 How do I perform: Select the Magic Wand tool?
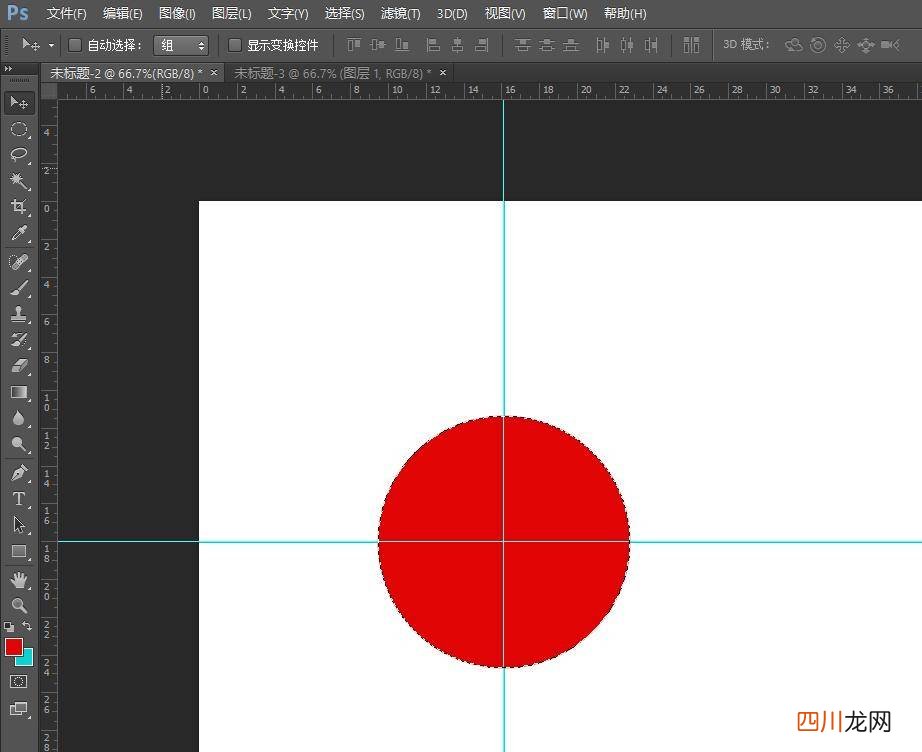click(19, 181)
